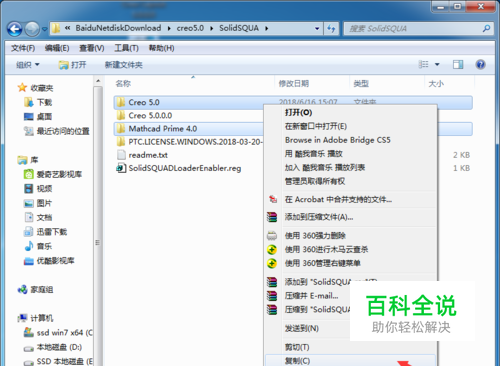Select the readme.txt file
The height and width of the screenshot is (366, 500).
(x=142, y=155)
